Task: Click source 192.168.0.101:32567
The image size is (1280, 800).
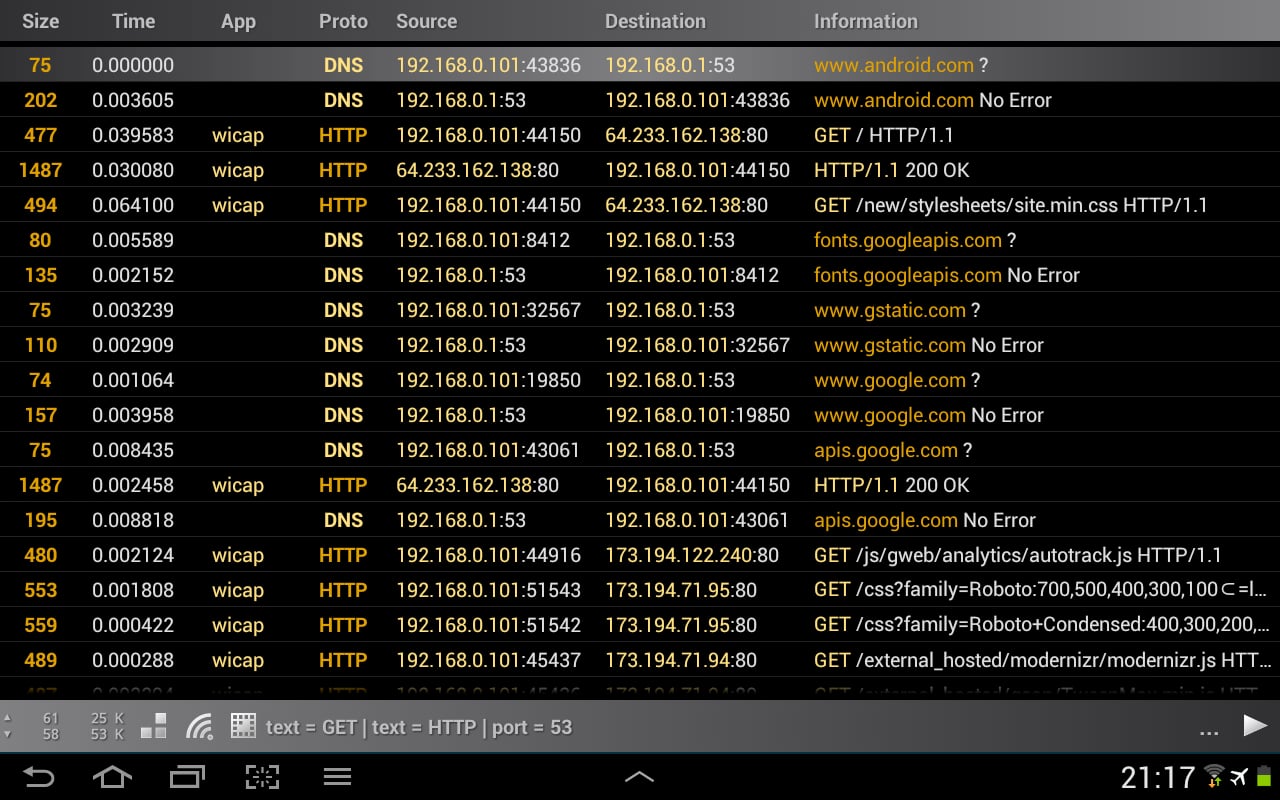Action: (488, 310)
